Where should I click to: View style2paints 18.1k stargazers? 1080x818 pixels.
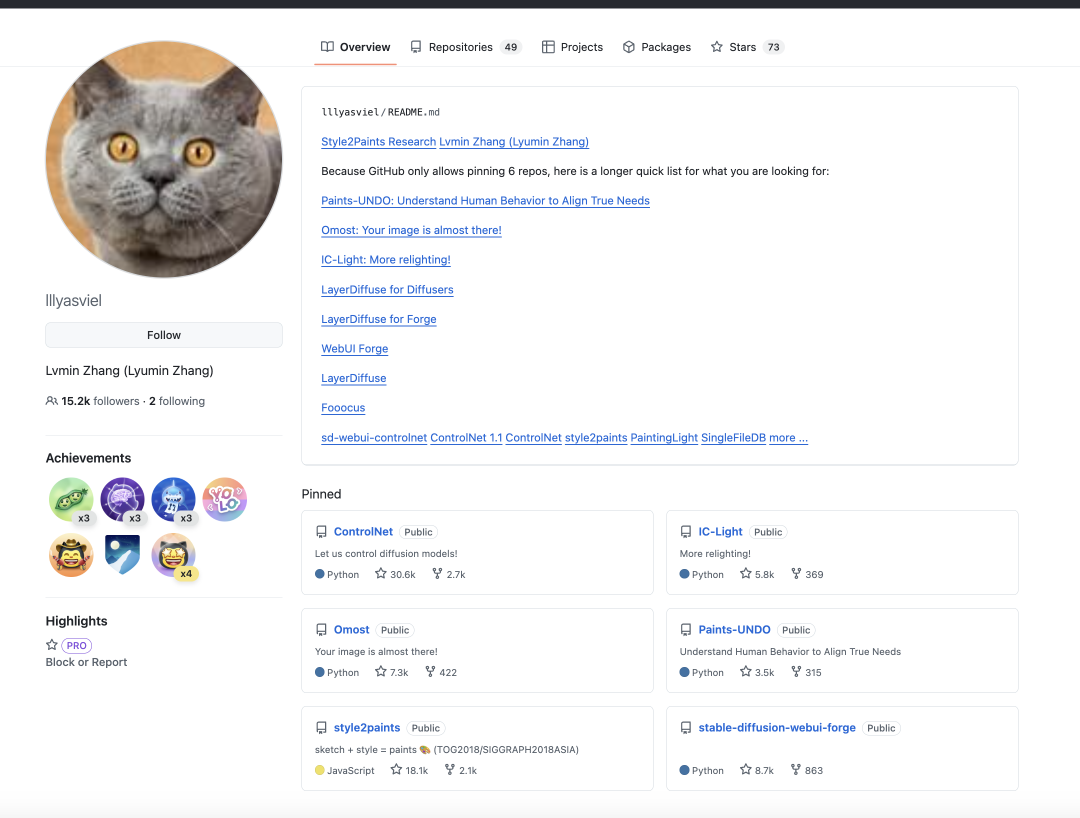409,770
